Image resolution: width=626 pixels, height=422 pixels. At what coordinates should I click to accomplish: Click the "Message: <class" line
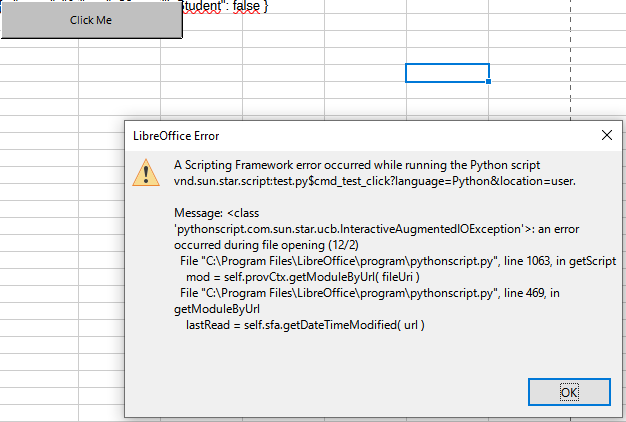tap(216, 213)
